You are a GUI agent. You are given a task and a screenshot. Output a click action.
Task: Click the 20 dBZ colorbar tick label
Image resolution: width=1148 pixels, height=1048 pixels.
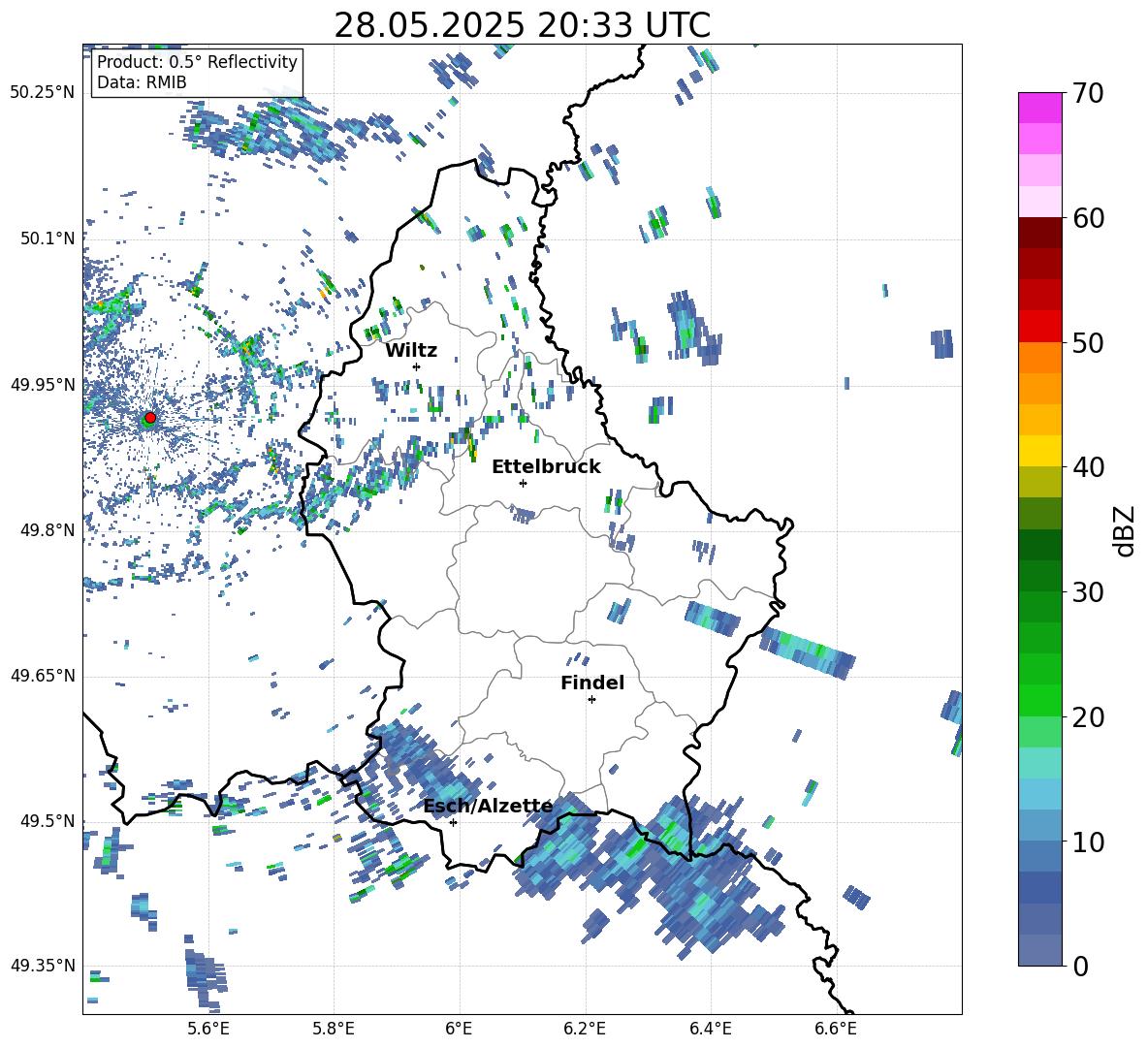click(1088, 717)
